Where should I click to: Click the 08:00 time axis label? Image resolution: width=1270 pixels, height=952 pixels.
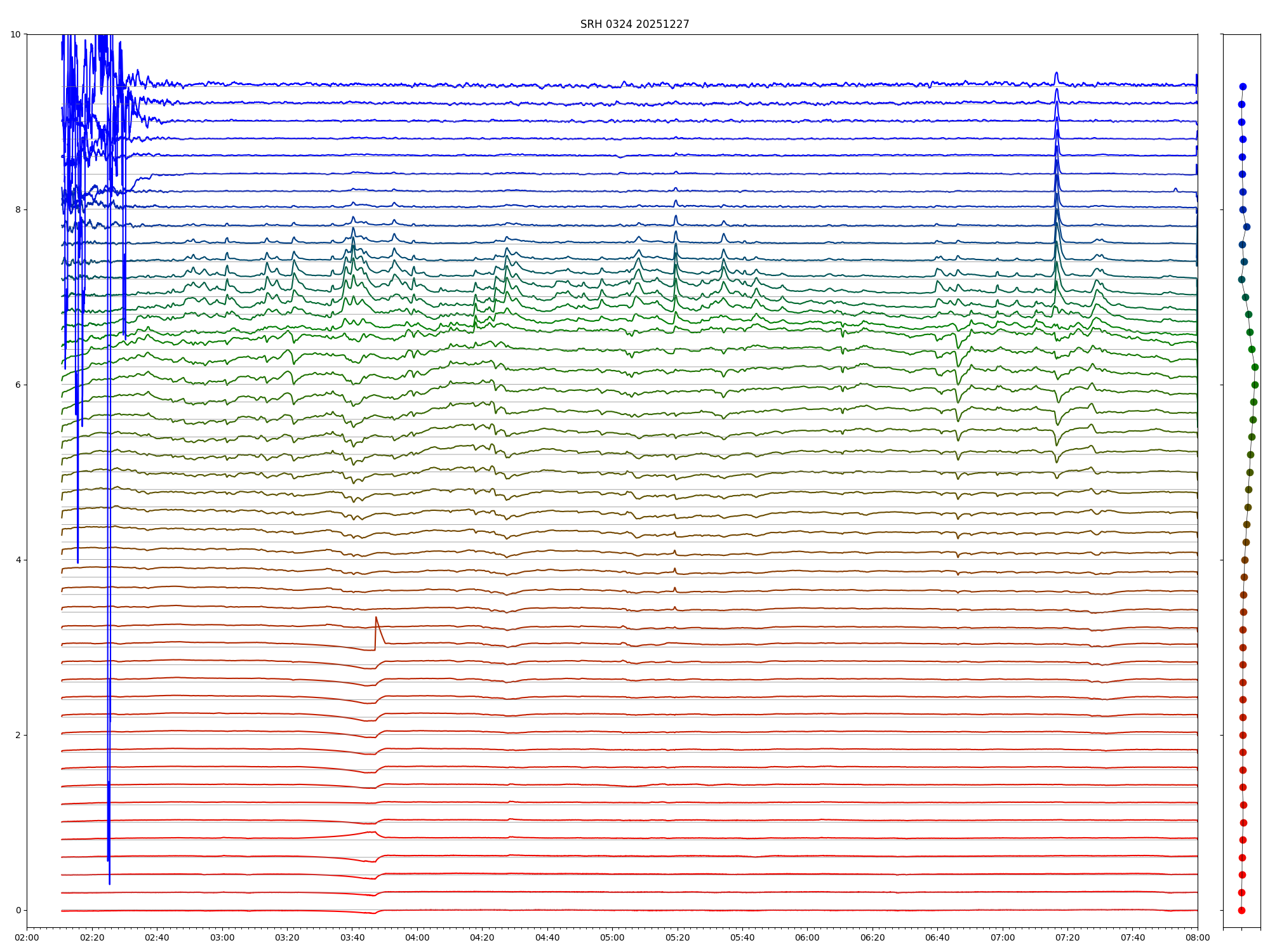coord(1198,937)
